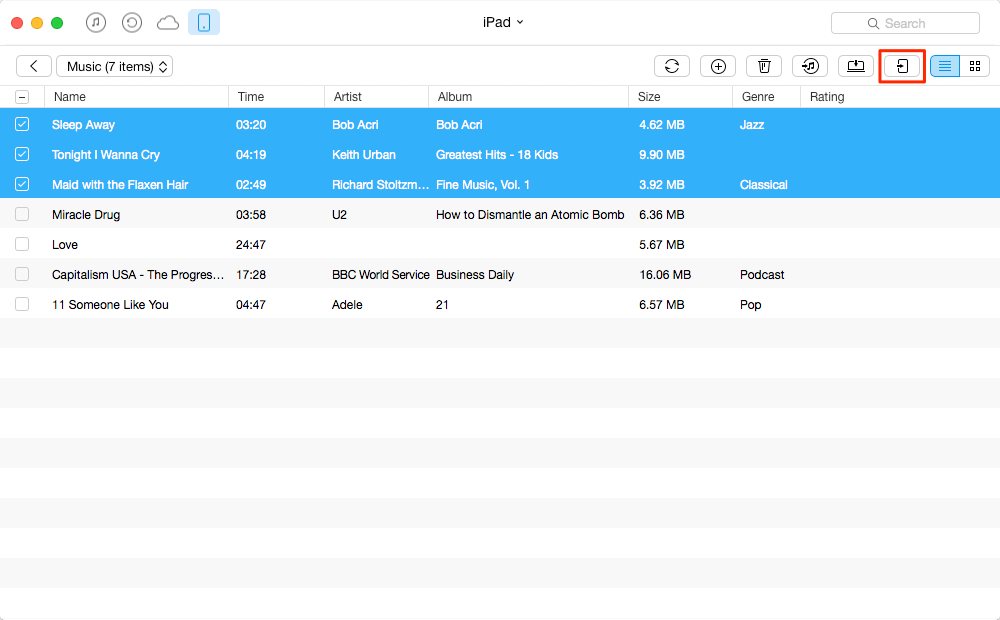Click the Pop genre cell
The image size is (1000, 620).
click(x=751, y=305)
